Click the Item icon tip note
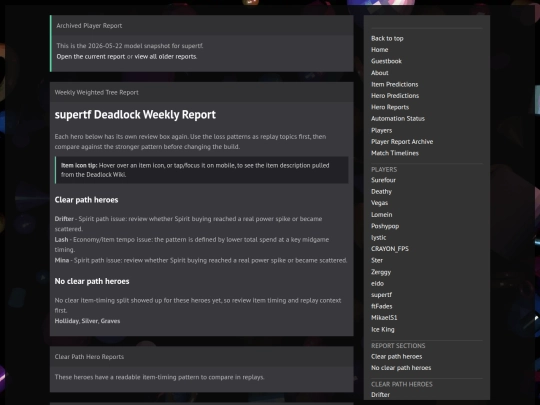 (x=202, y=170)
